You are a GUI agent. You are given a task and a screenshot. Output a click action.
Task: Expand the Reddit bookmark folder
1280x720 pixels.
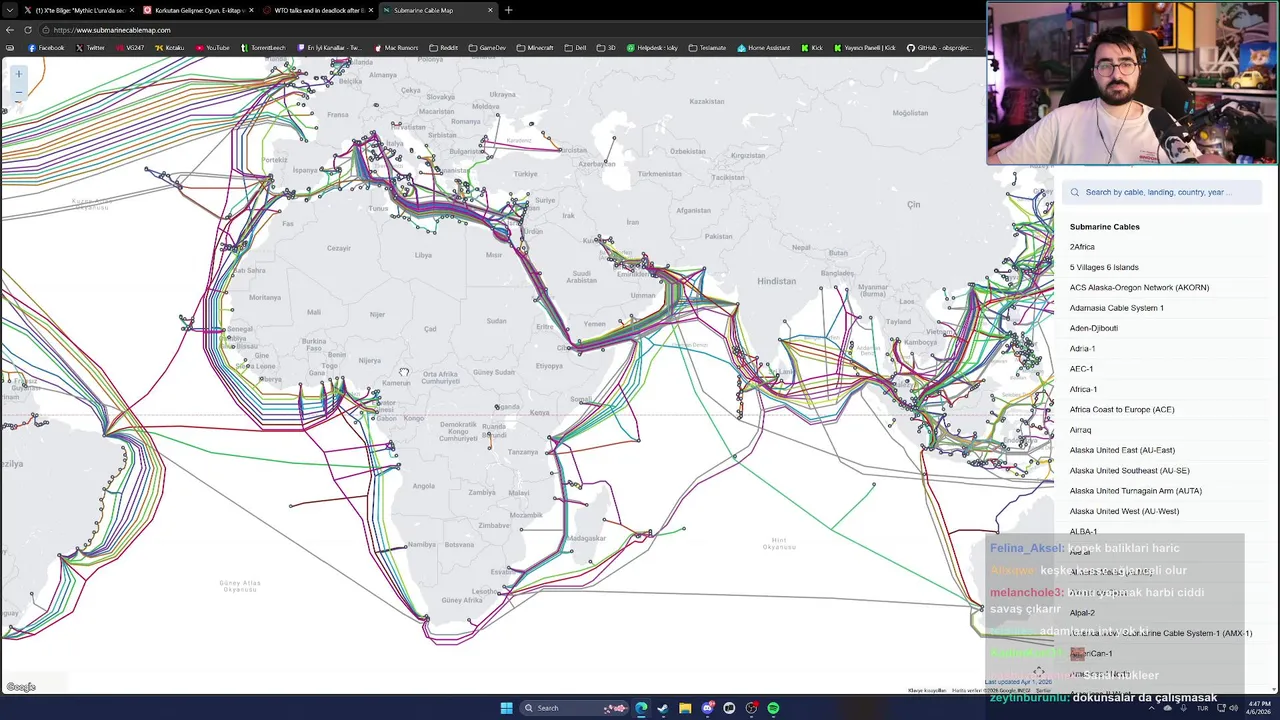pos(444,48)
